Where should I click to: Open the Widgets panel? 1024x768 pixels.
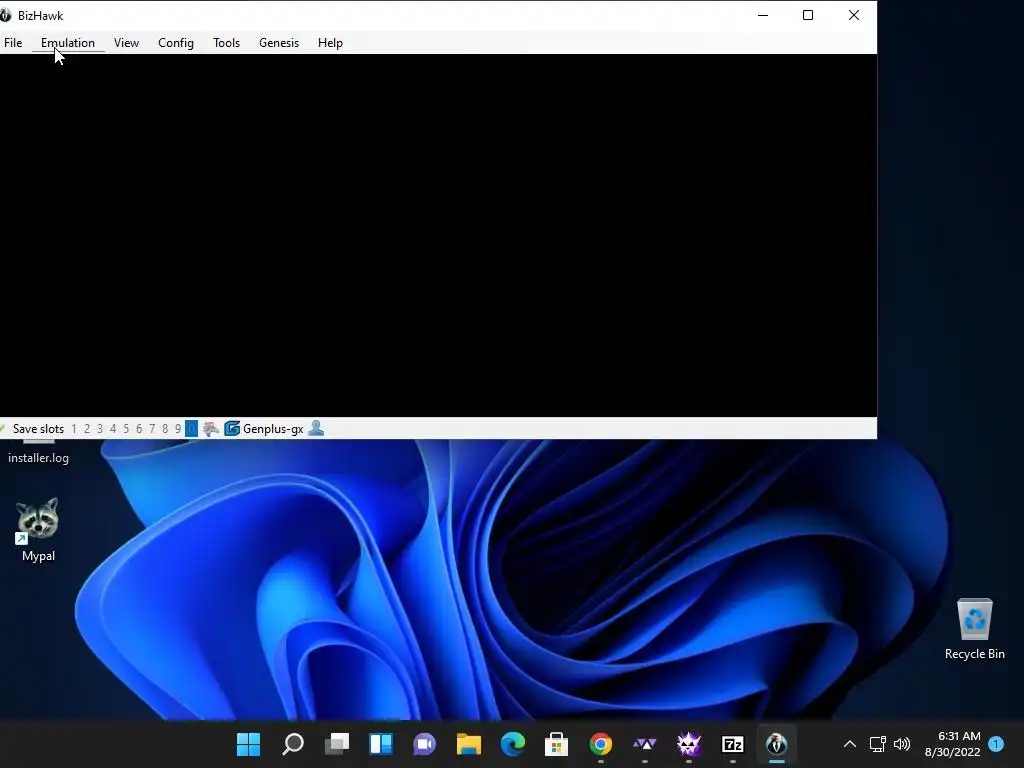point(381,744)
